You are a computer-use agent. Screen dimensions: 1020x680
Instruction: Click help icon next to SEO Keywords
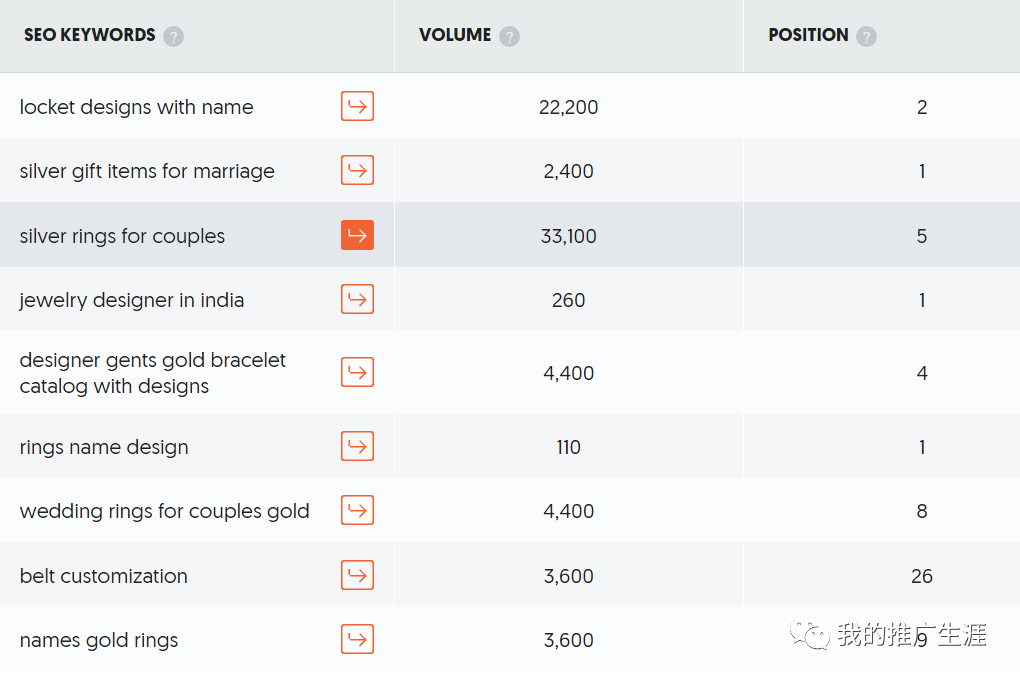174,37
